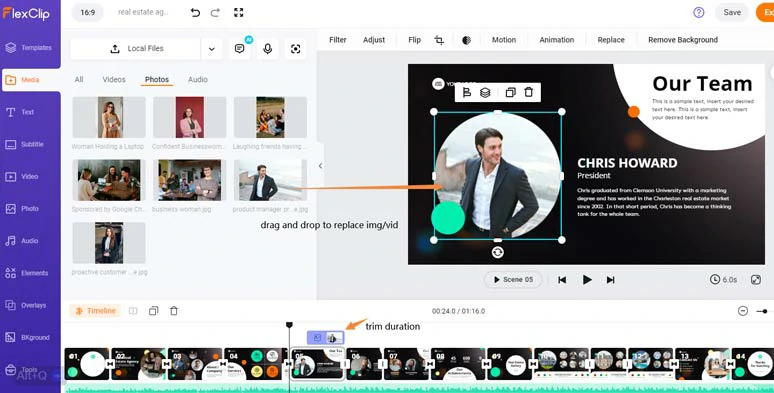Select the Woman Holding a Laptop photo
The image size is (774, 393).
pos(109,118)
